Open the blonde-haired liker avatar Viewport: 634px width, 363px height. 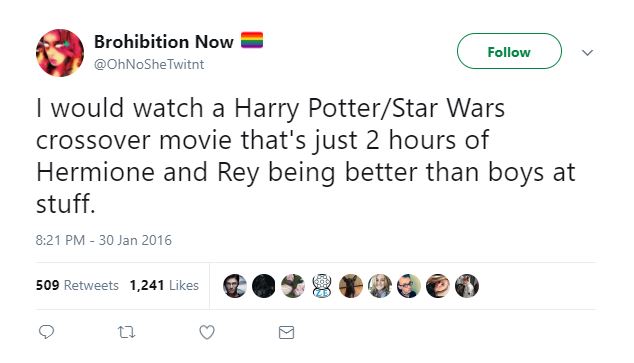pyautogui.click(x=380, y=286)
